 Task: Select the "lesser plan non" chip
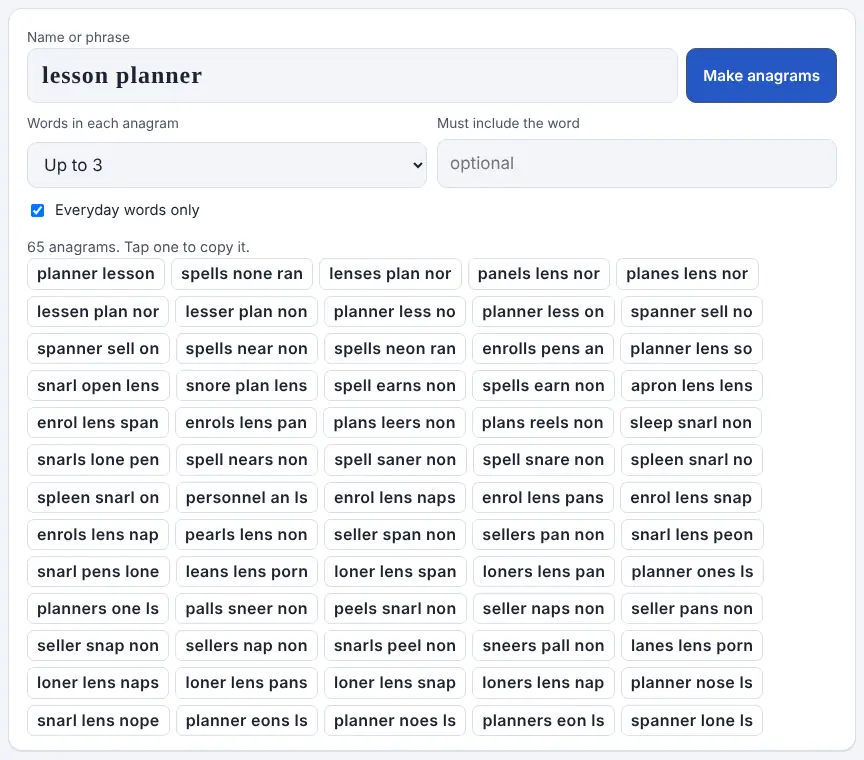(246, 312)
